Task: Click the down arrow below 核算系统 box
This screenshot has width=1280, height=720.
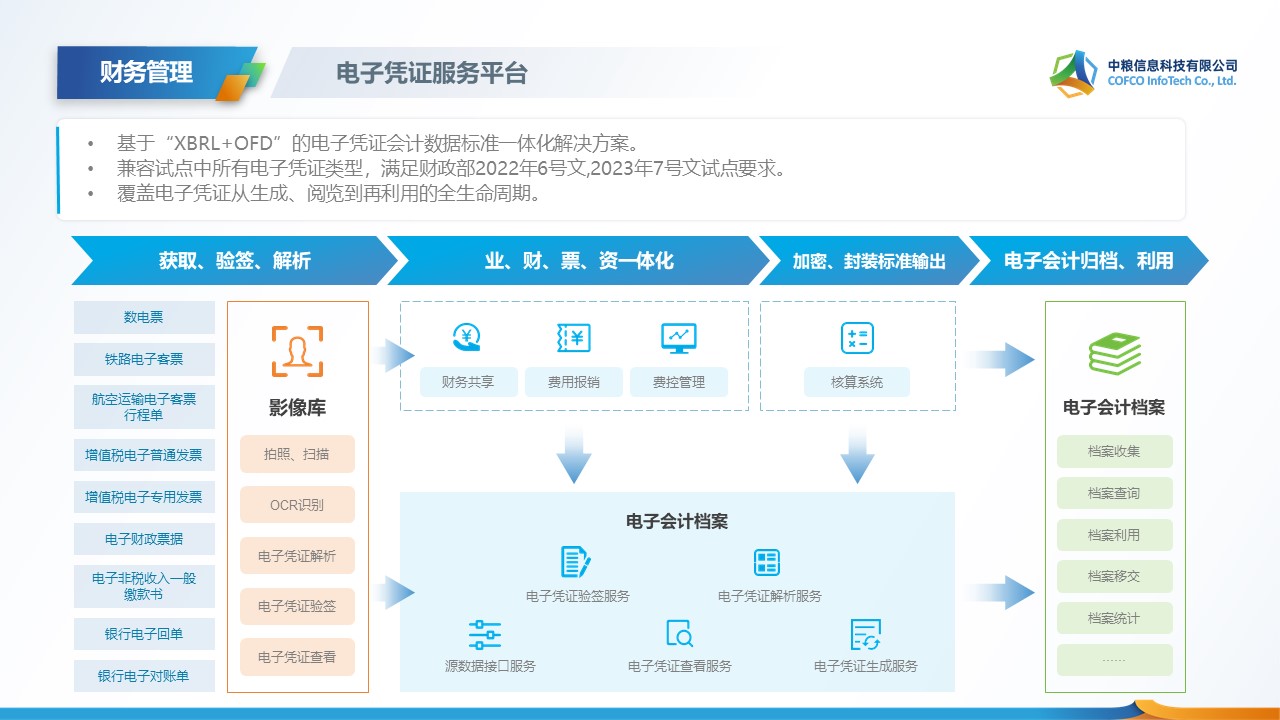Action: coord(857,455)
